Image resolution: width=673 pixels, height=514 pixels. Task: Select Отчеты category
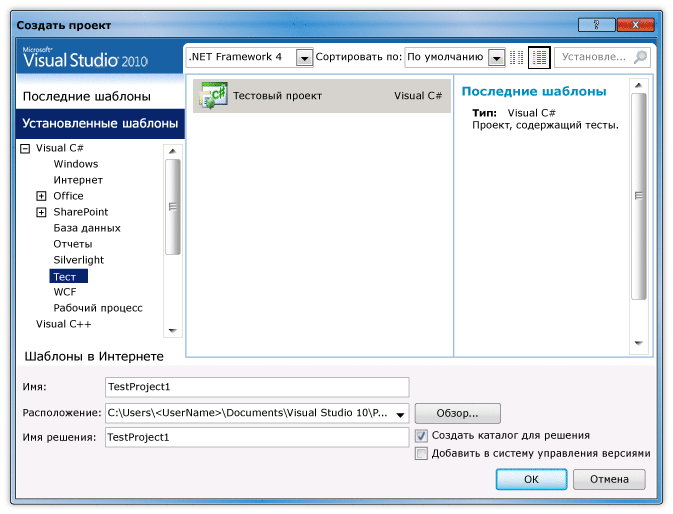pos(73,244)
